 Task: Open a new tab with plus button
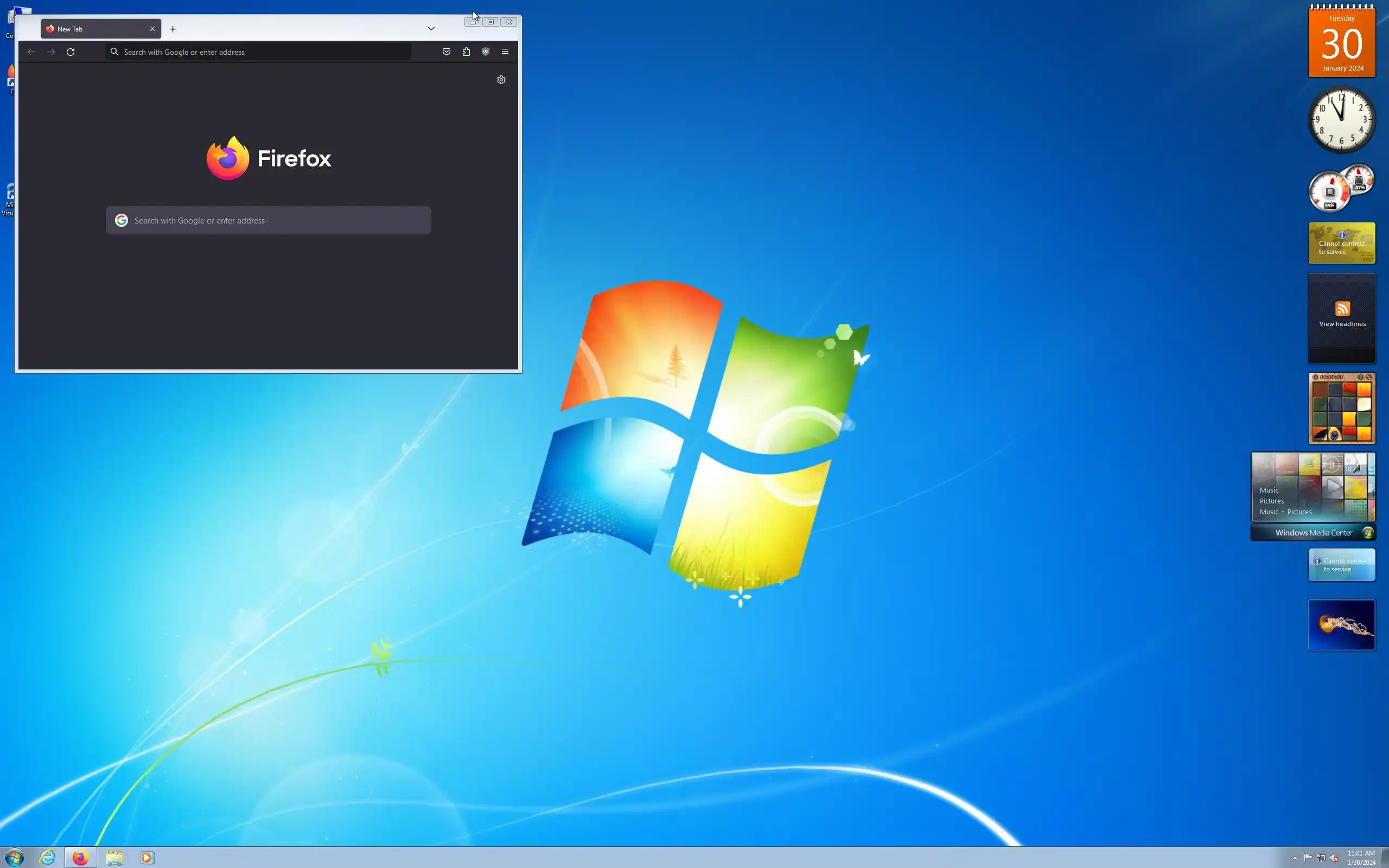click(x=173, y=29)
